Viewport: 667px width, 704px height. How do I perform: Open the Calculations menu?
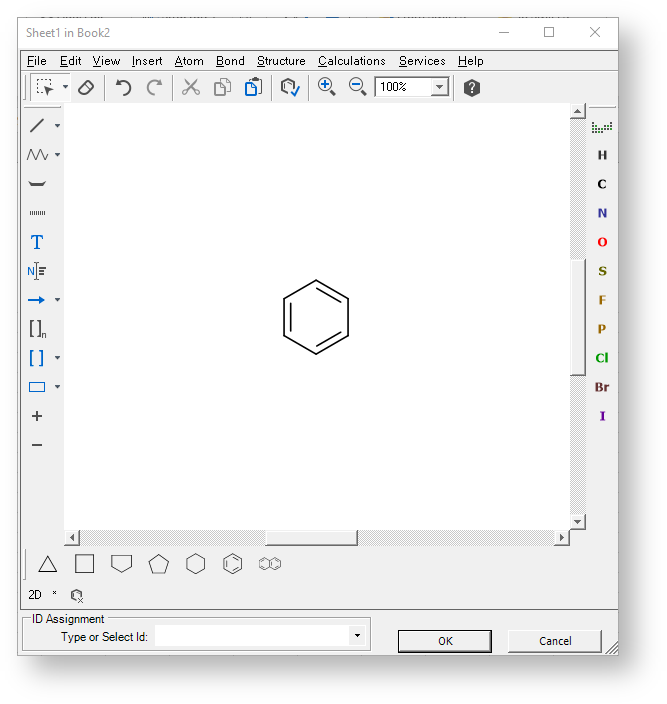pyautogui.click(x=351, y=61)
